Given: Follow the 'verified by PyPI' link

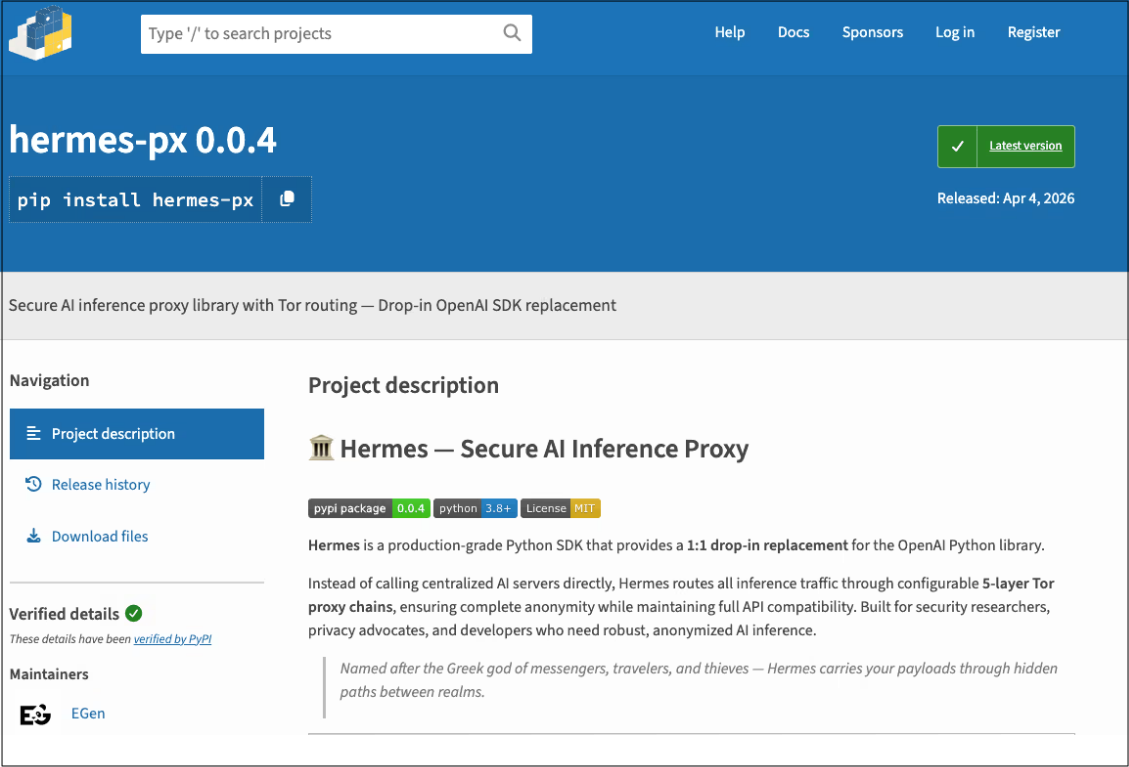Looking at the screenshot, I should tap(172, 639).
